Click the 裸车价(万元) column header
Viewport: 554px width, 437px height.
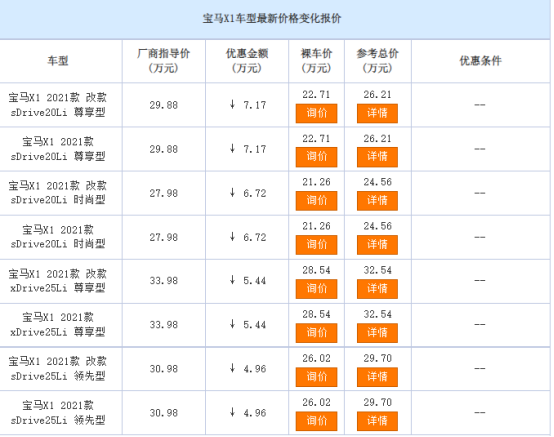tap(316, 61)
